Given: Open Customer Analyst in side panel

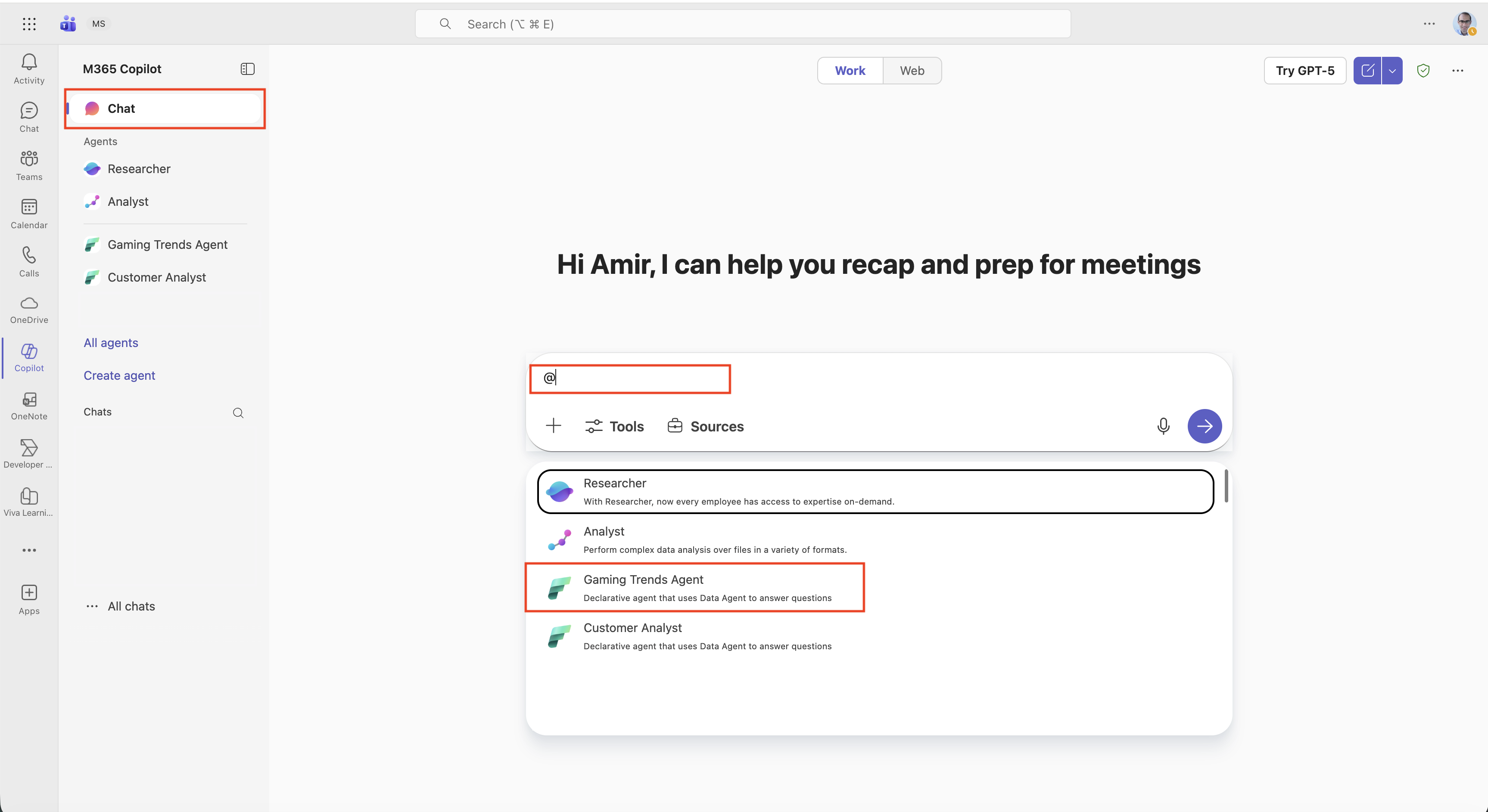Looking at the screenshot, I should pos(165,278).
